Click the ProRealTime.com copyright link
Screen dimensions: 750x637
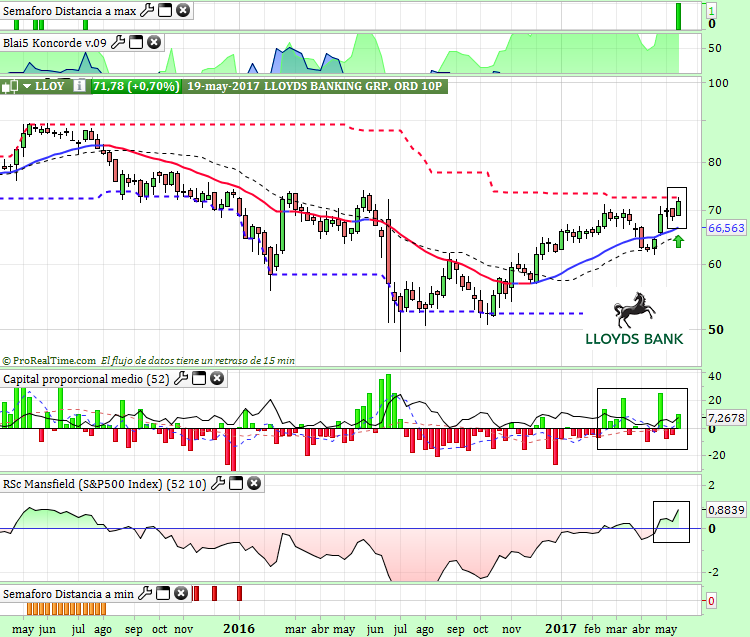49,361
